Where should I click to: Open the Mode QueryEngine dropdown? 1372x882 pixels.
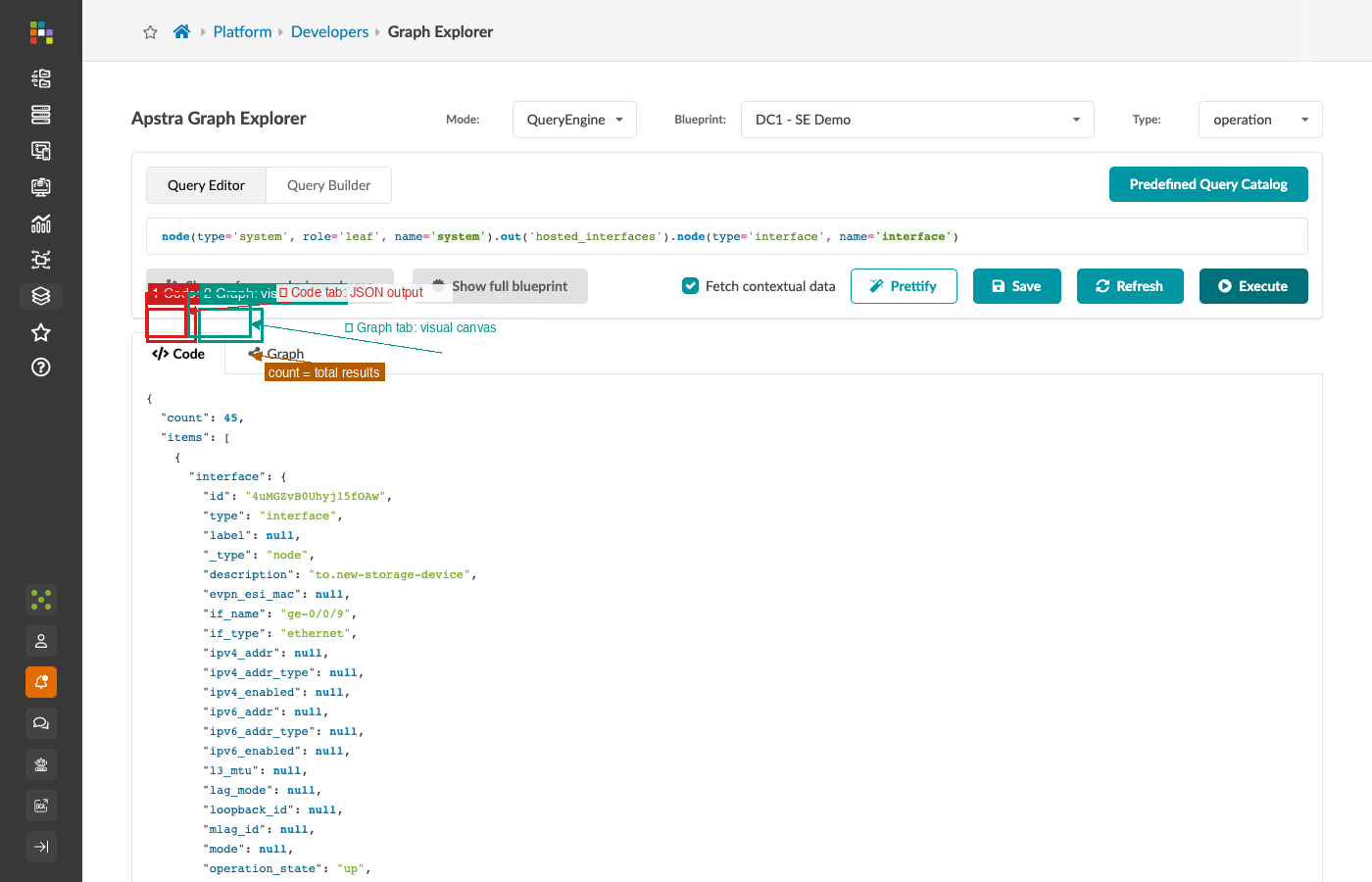pos(574,120)
